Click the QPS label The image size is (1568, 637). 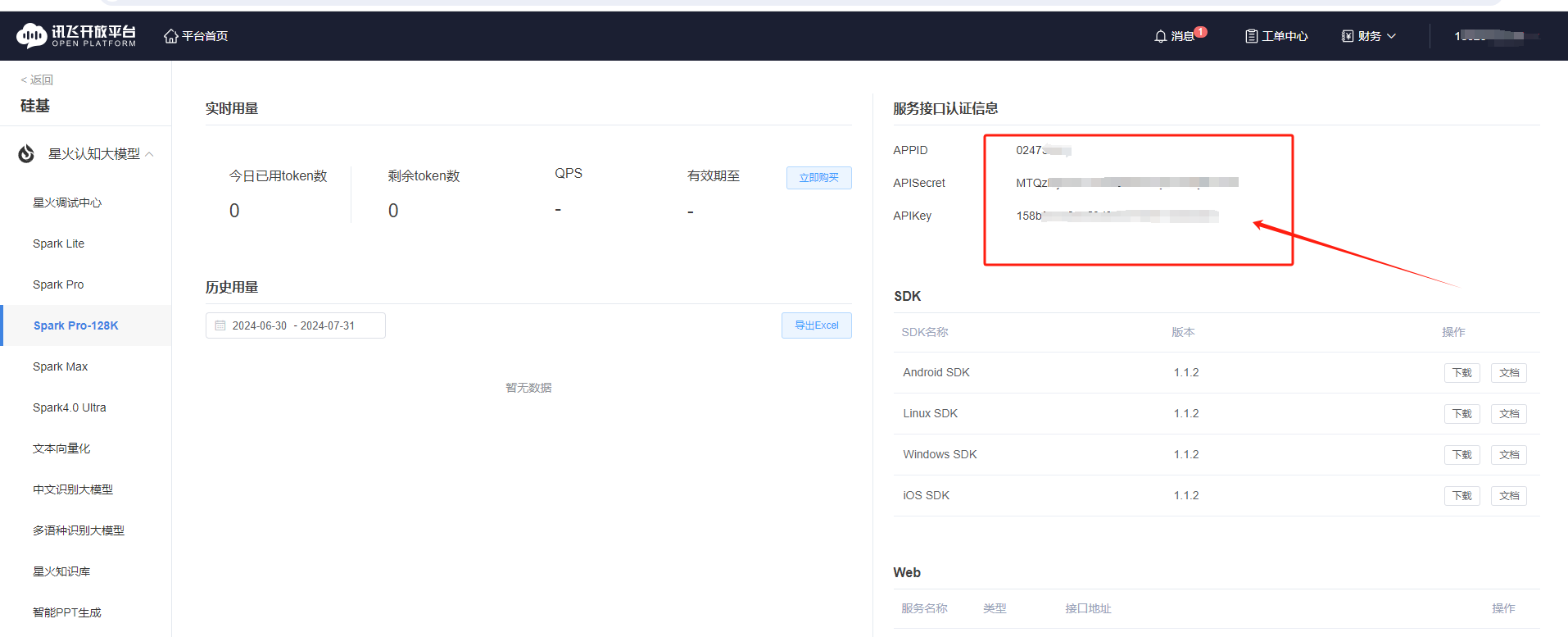click(569, 173)
